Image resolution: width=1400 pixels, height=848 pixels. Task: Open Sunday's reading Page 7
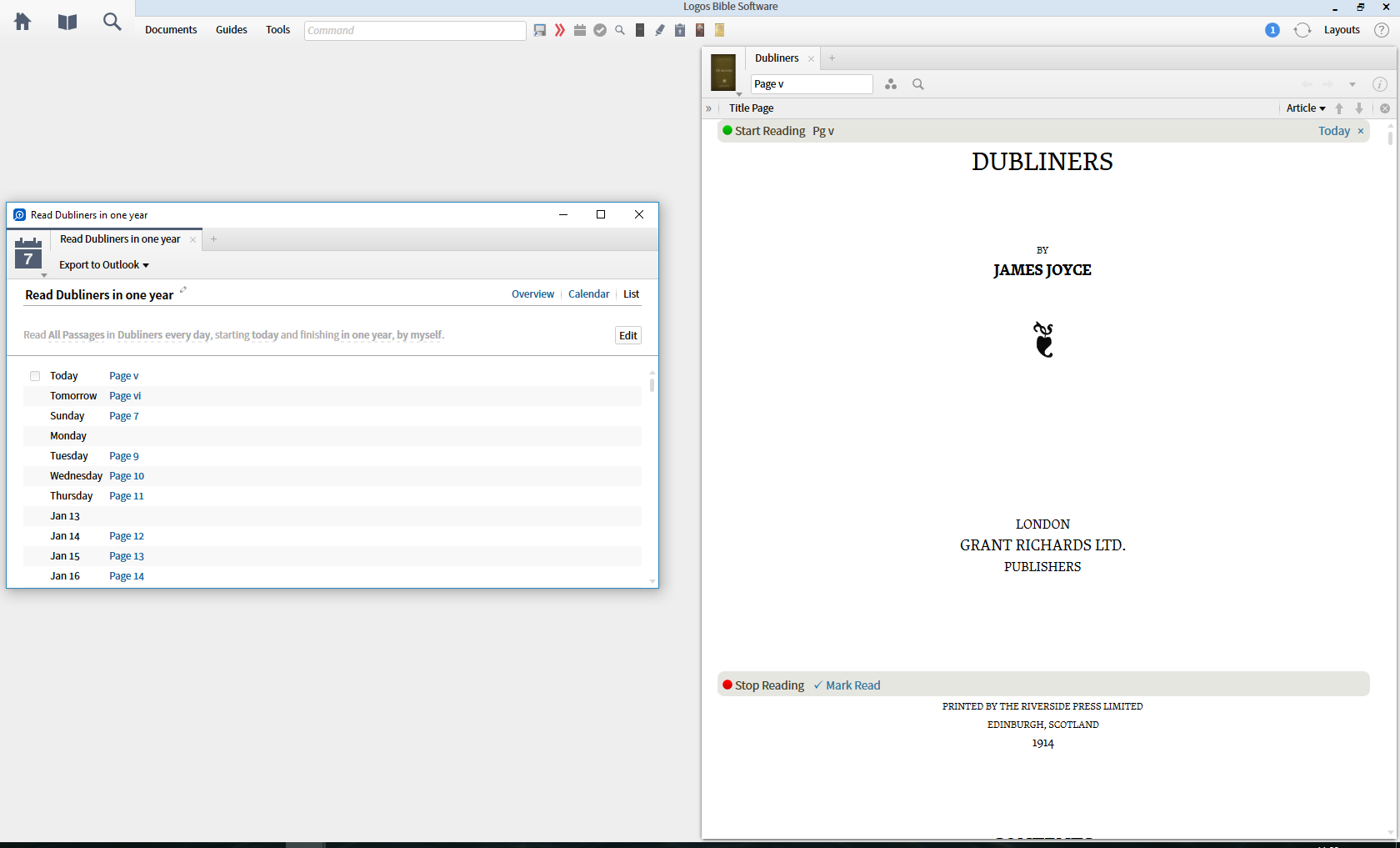(124, 416)
